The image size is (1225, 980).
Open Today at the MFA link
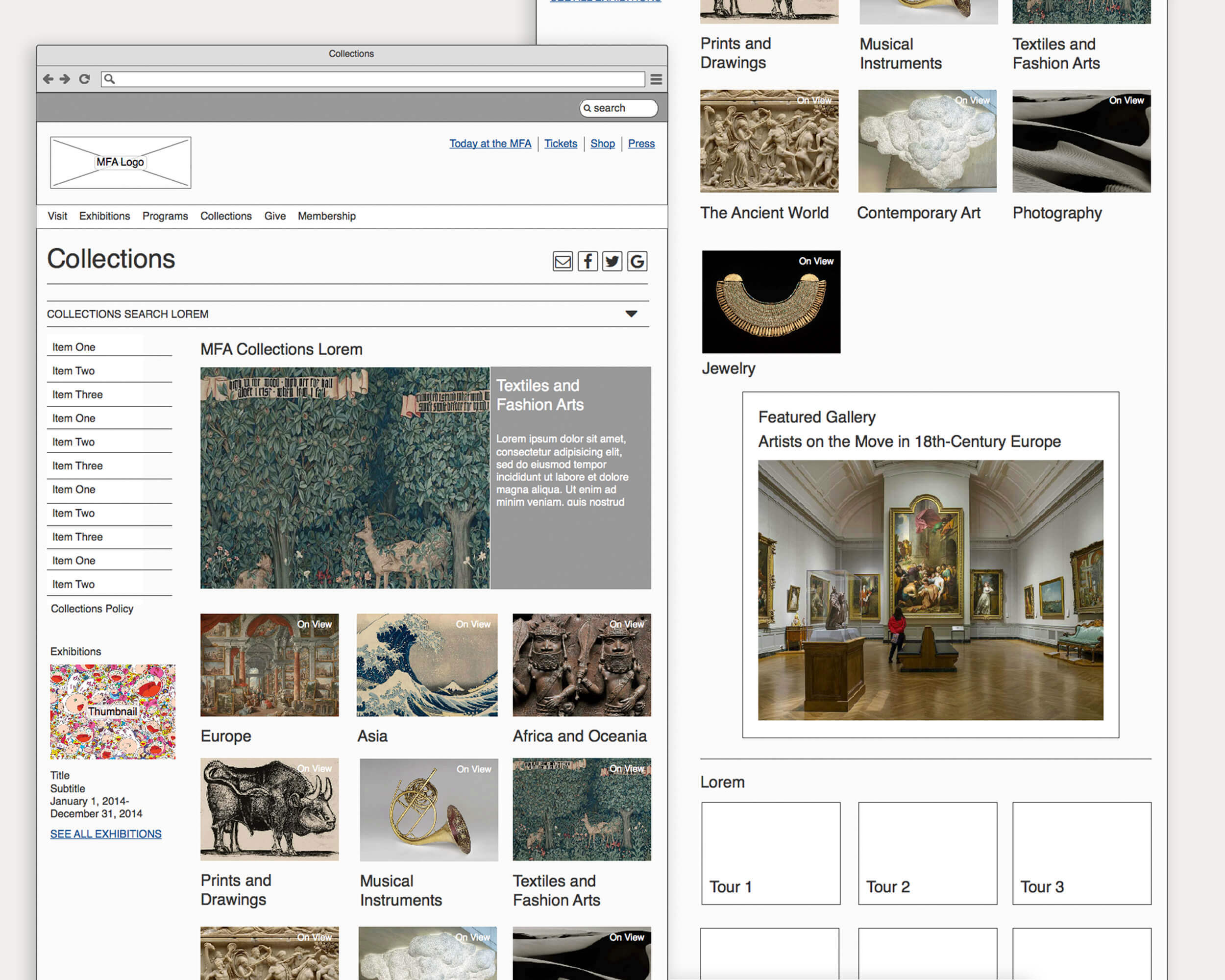tap(490, 144)
